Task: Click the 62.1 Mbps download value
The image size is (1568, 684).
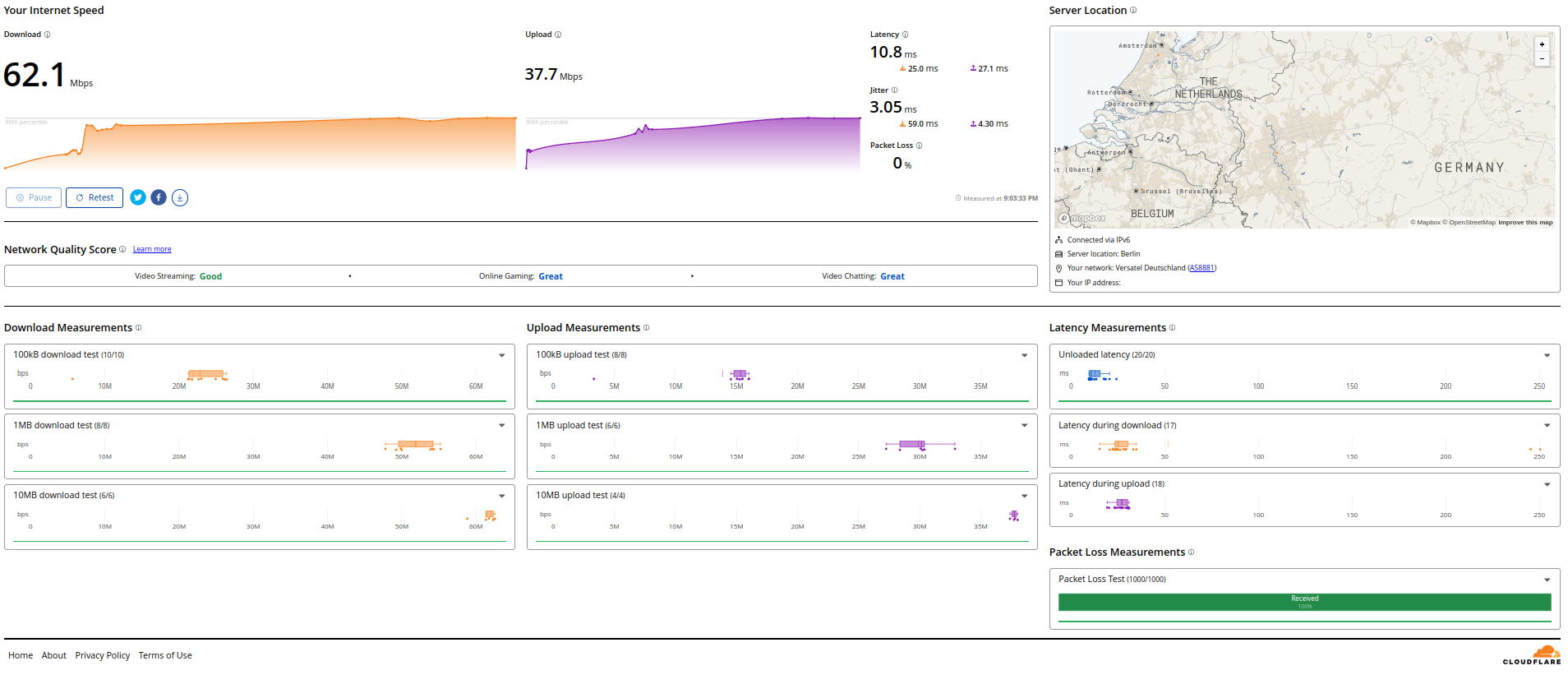Action: click(x=48, y=76)
